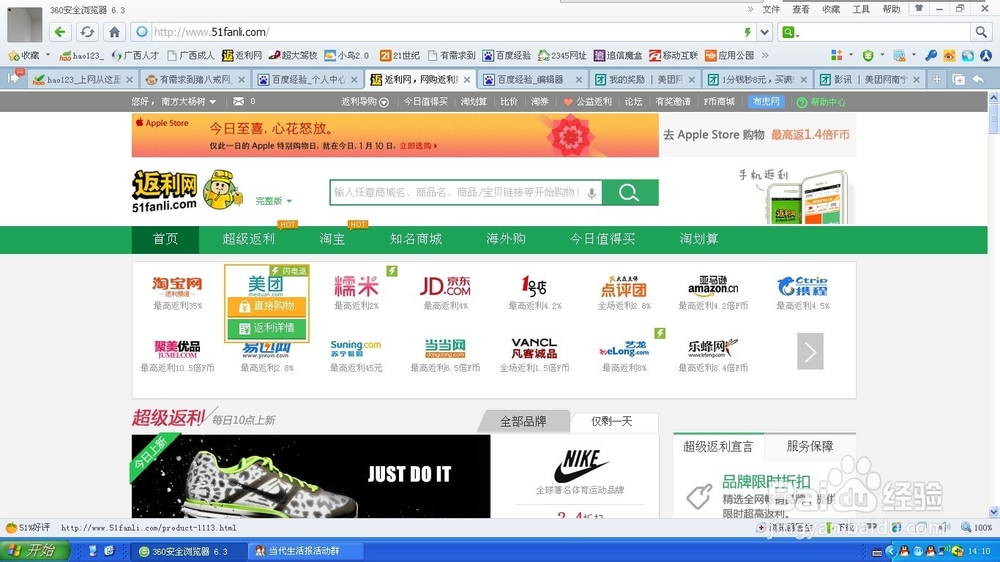
Task: Open the browser home page icon
Action: (114, 32)
